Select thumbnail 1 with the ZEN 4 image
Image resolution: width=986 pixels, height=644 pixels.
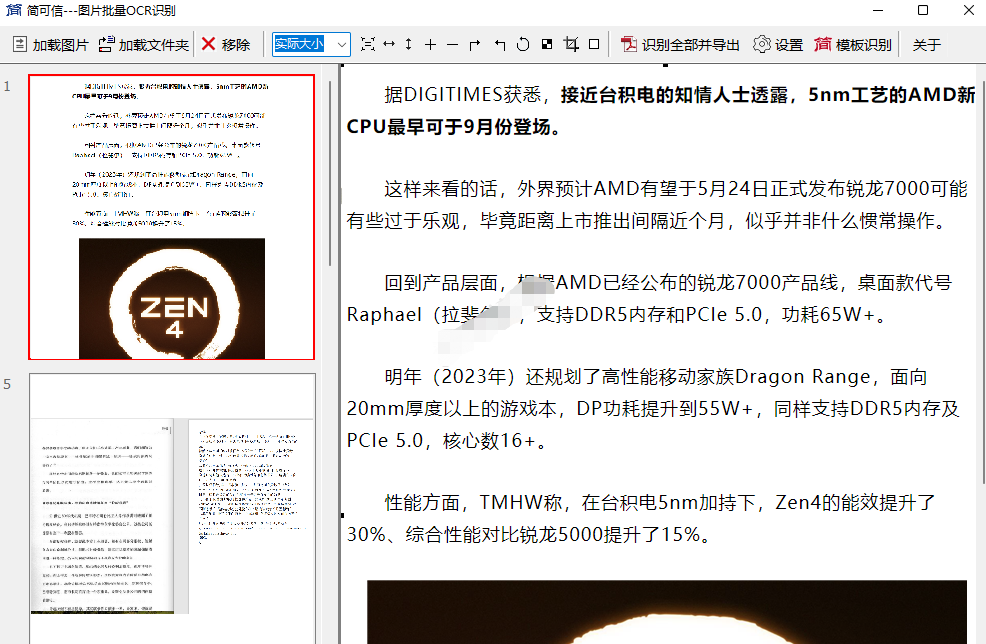point(172,217)
